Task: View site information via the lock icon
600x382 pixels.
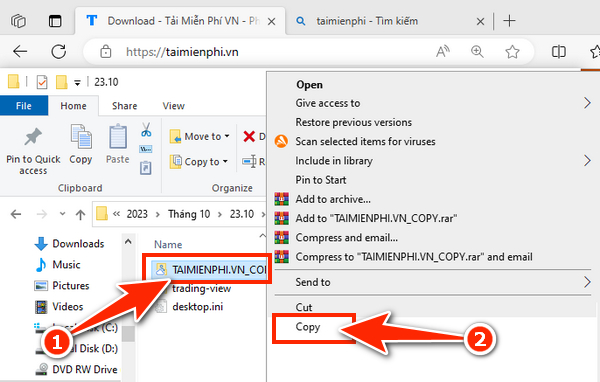Action: click(106, 51)
